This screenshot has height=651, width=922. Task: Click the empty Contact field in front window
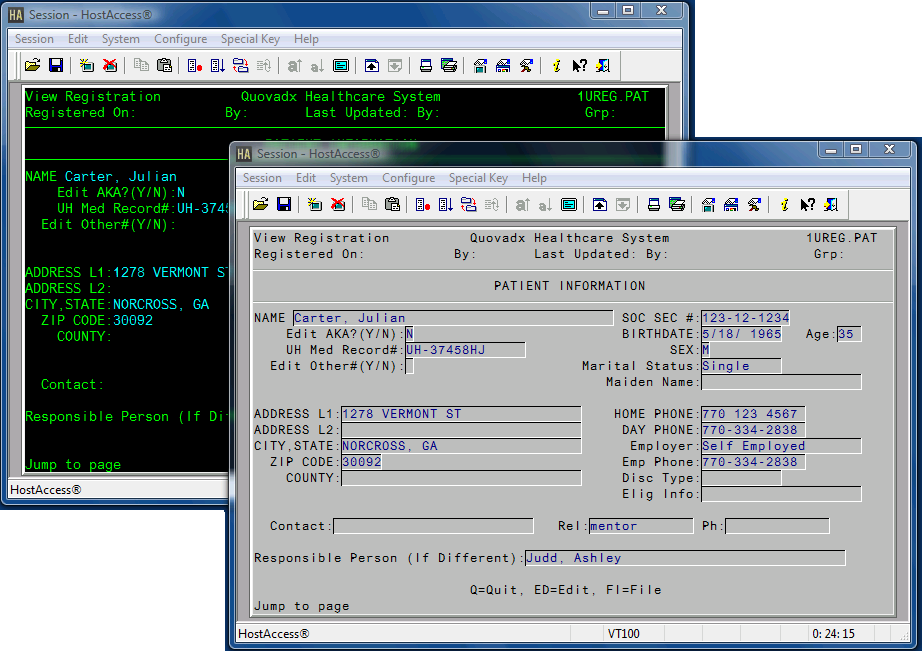(433, 526)
